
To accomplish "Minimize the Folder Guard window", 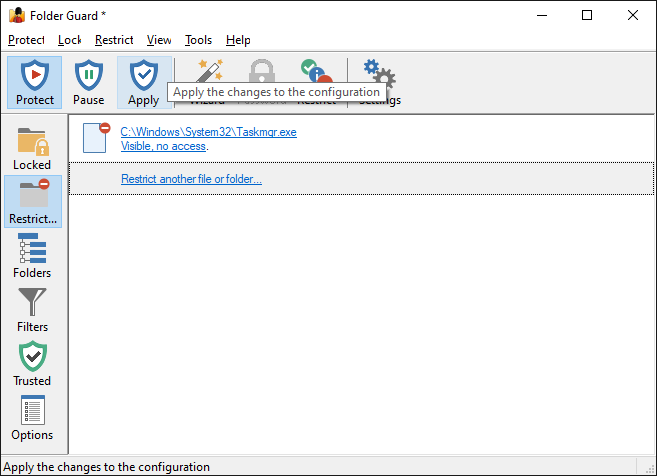I will point(542,16).
